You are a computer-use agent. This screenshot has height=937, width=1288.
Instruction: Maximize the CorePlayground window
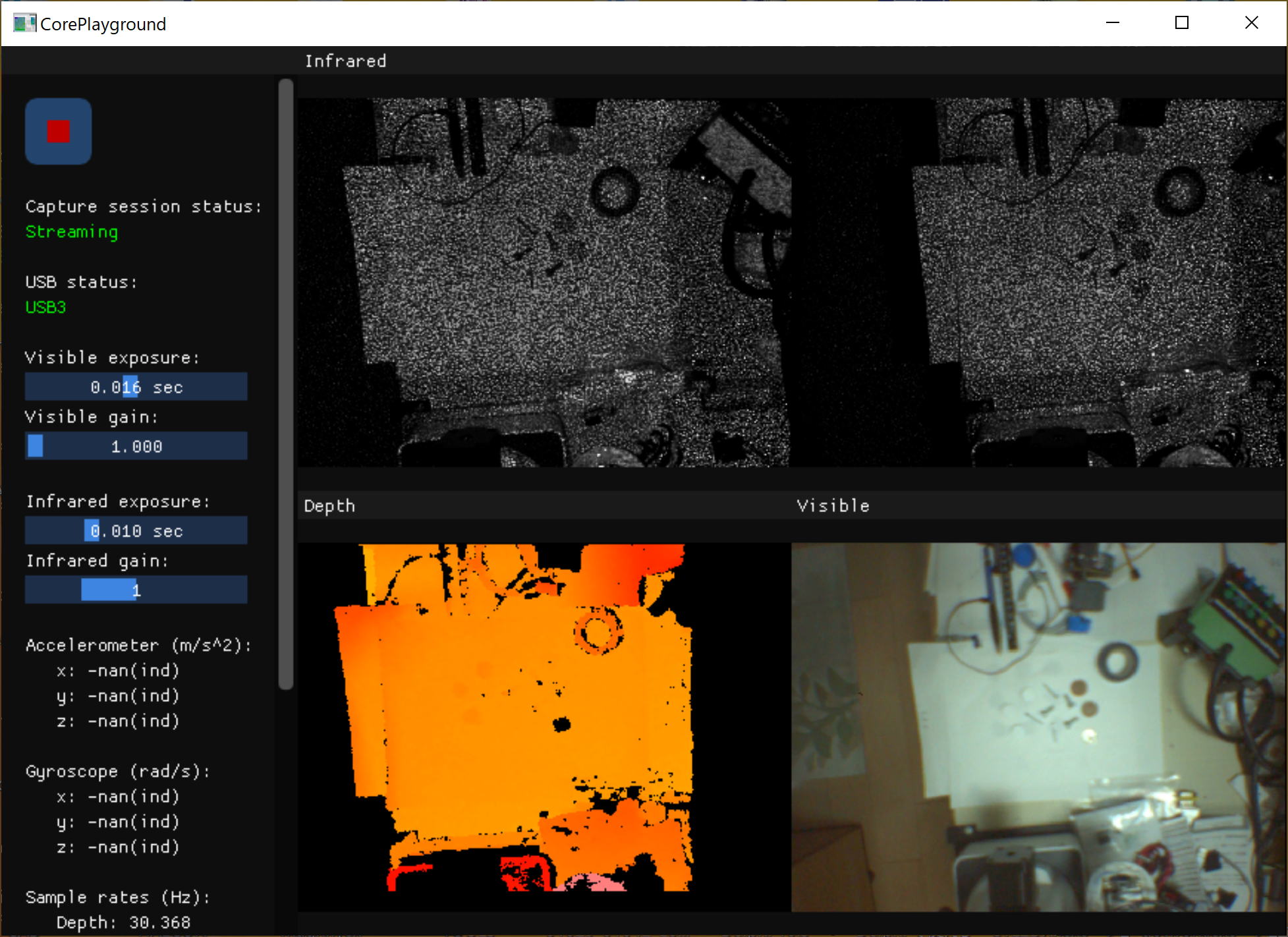pyautogui.click(x=1182, y=23)
